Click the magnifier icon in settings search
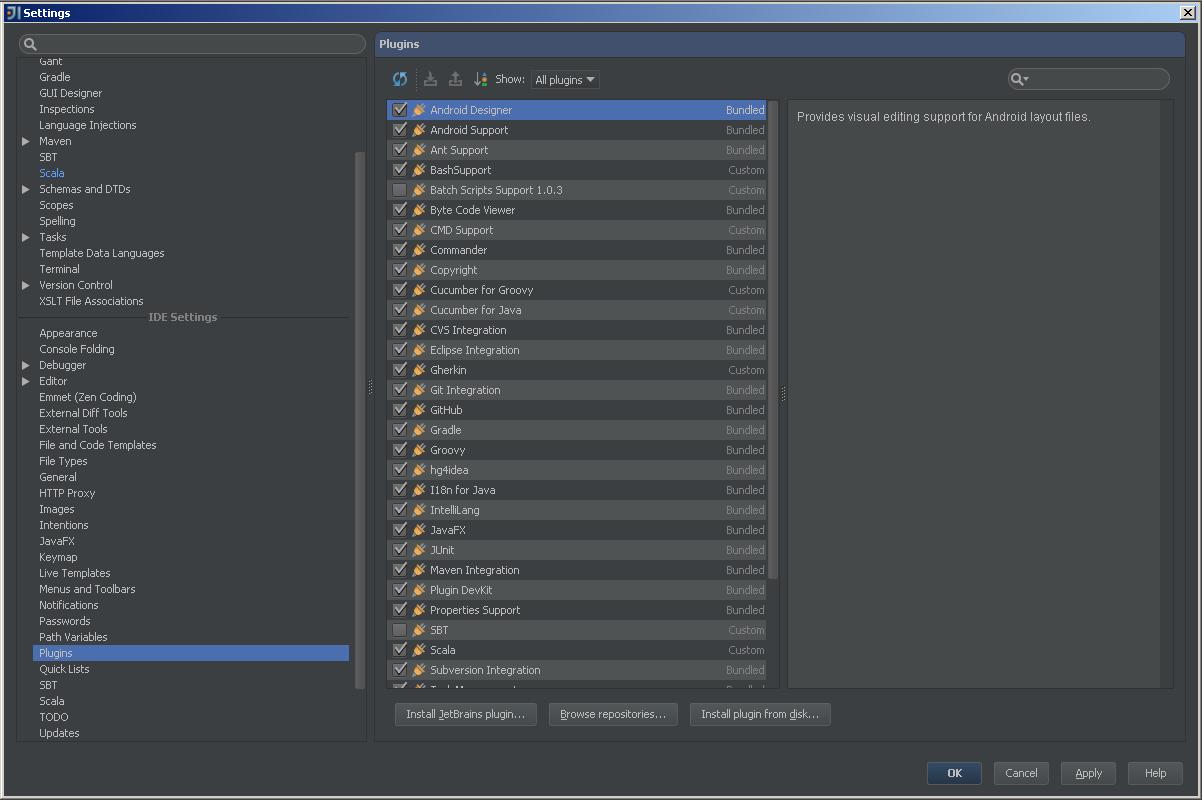The width and height of the screenshot is (1202, 800). tap(30, 44)
